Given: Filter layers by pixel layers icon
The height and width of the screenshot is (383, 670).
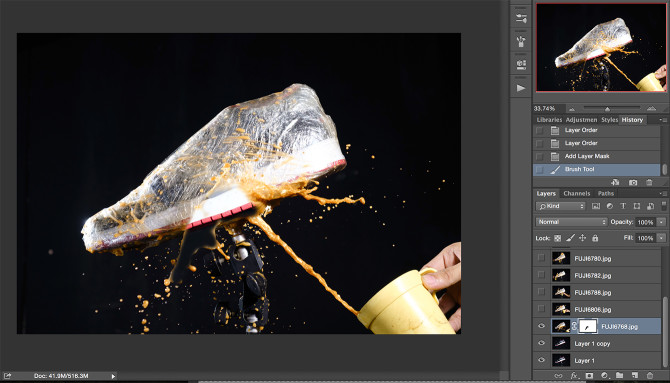Looking at the screenshot, I should pos(596,206).
